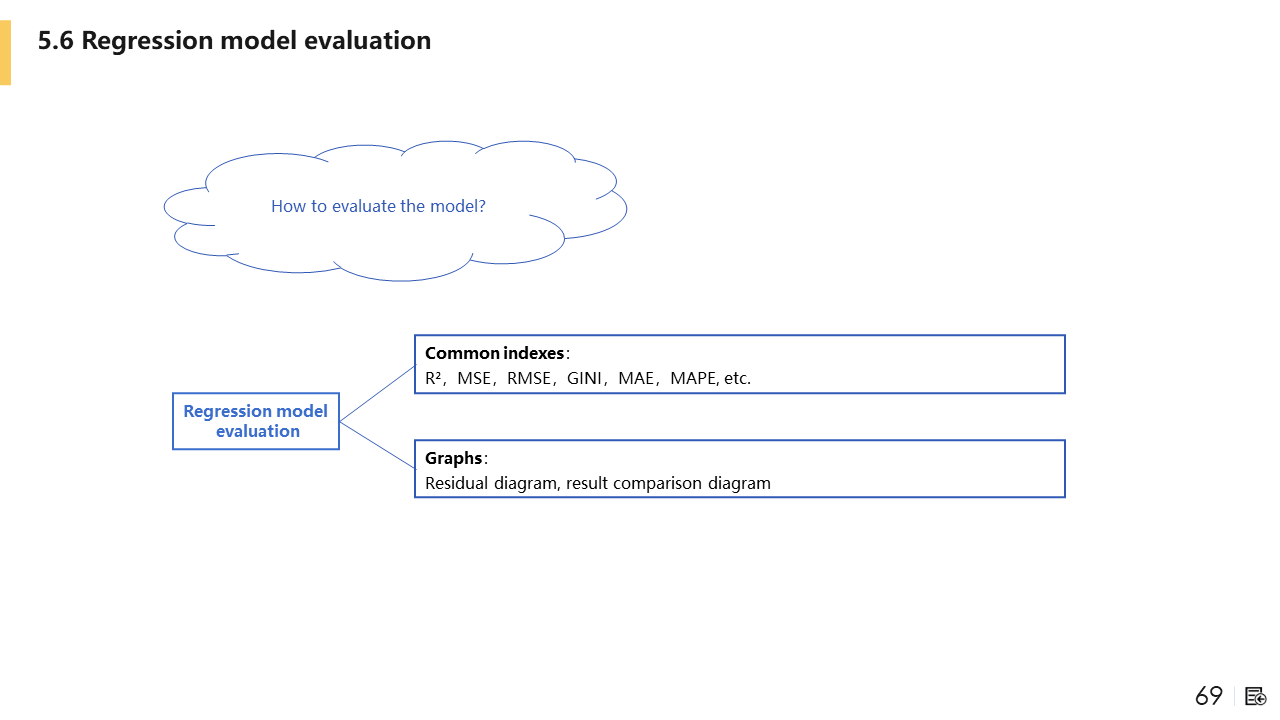Click the "Common indexes" heading

coord(494,353)
